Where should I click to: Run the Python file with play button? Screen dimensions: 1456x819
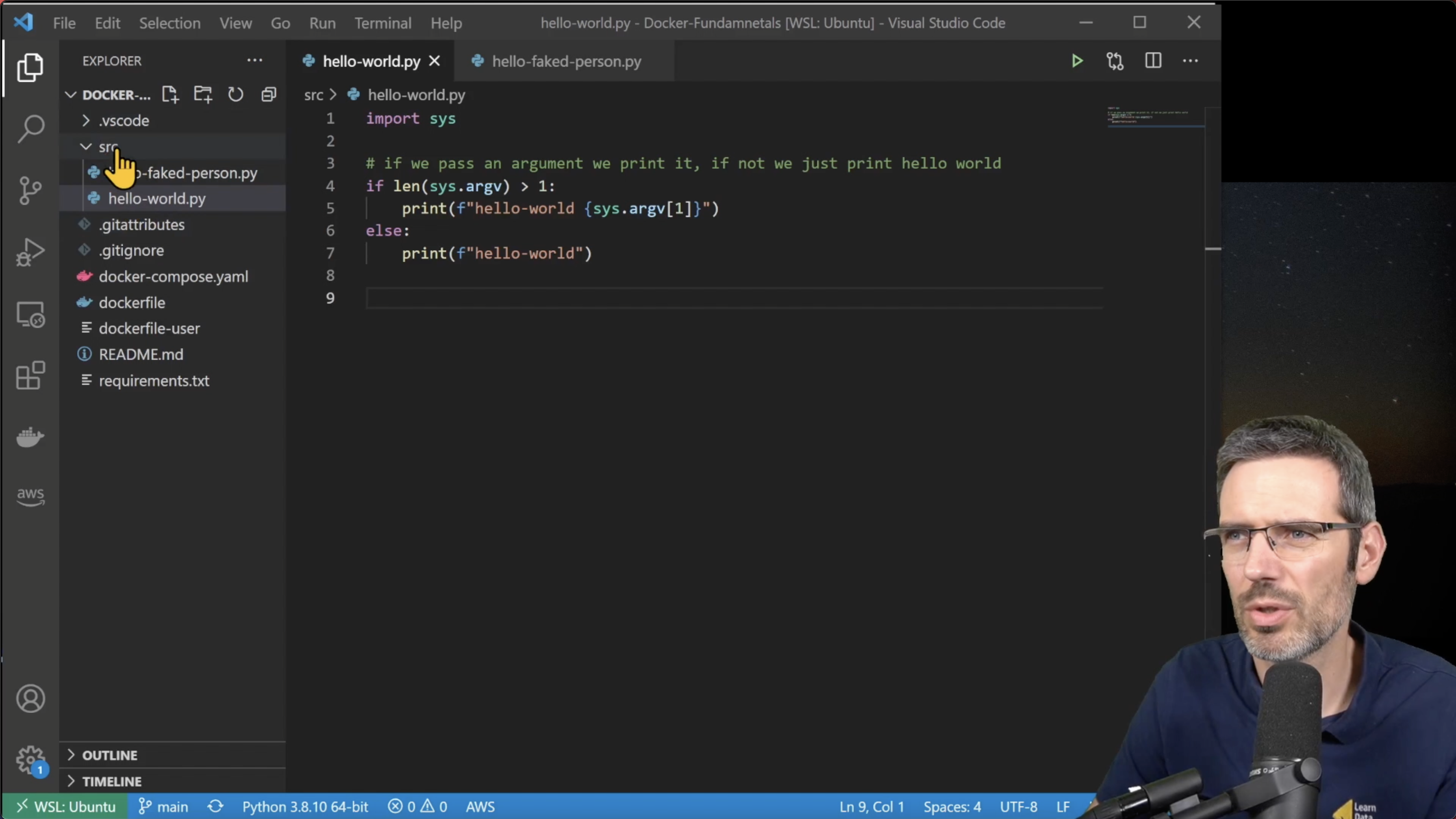point(1077,61)
